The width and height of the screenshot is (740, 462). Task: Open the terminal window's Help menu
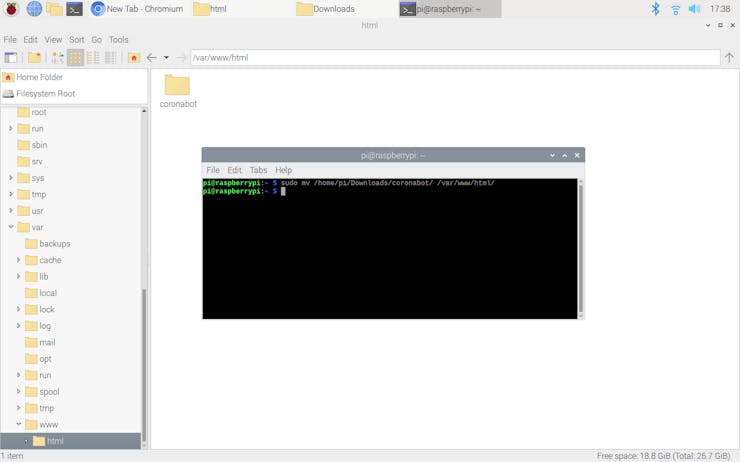284,170
